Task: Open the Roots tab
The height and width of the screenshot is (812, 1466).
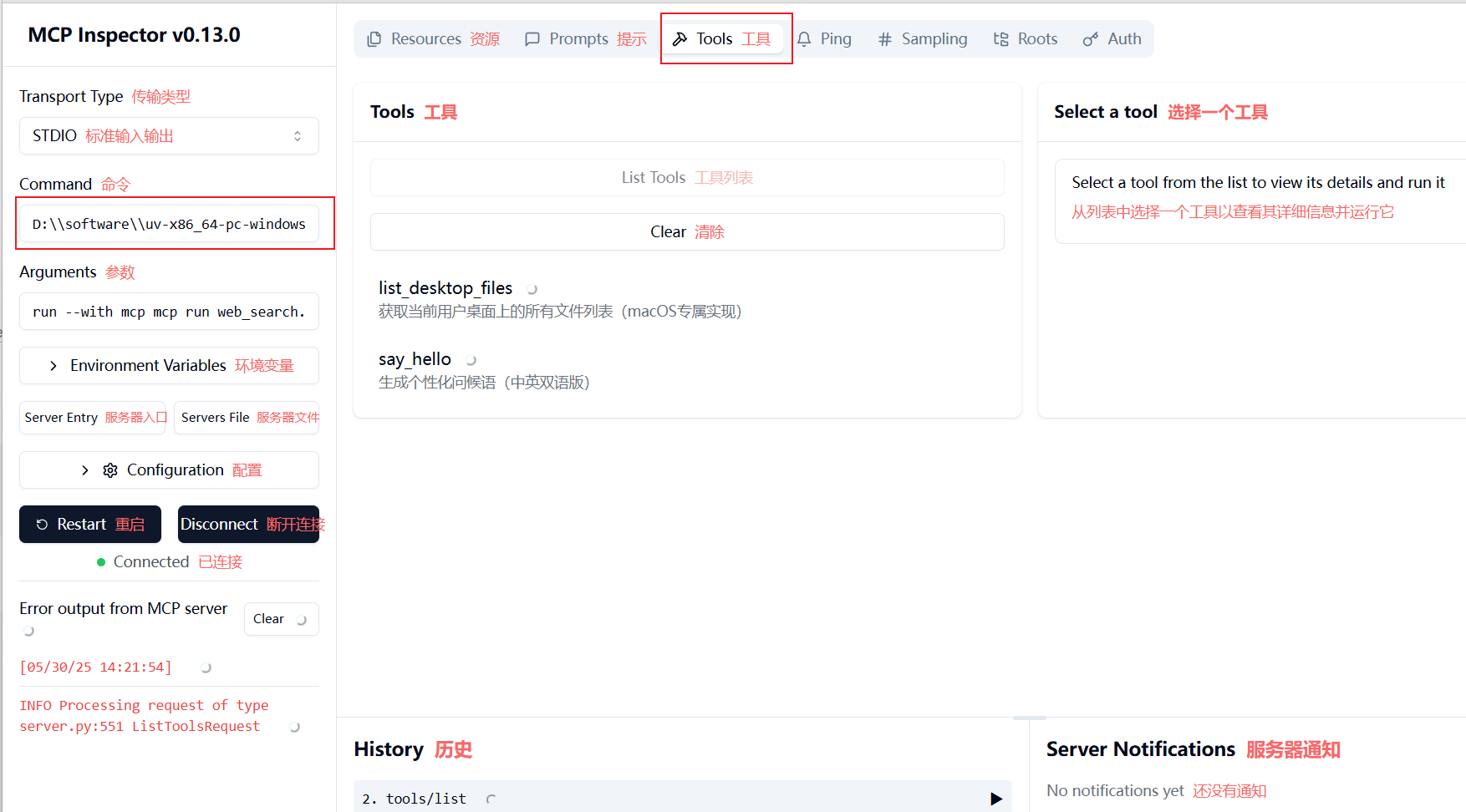Action: [x=1026, y=39]
